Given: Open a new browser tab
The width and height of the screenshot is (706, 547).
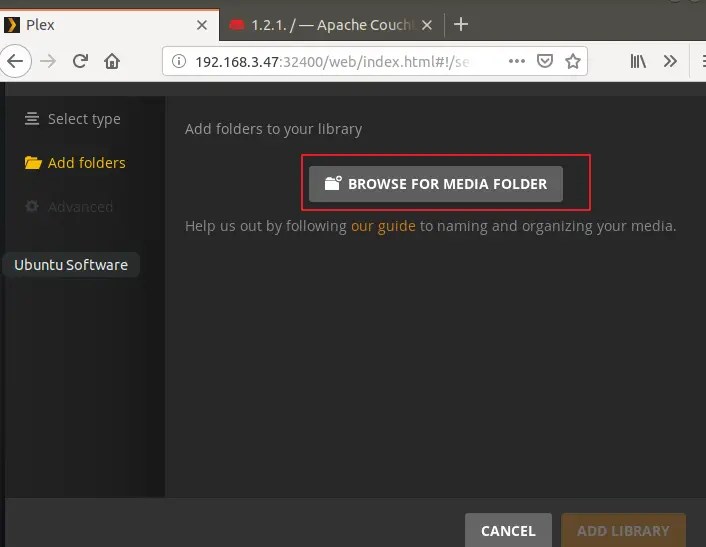Looking at the screenshot, I should pyautogui.click(x=461, y=24).
